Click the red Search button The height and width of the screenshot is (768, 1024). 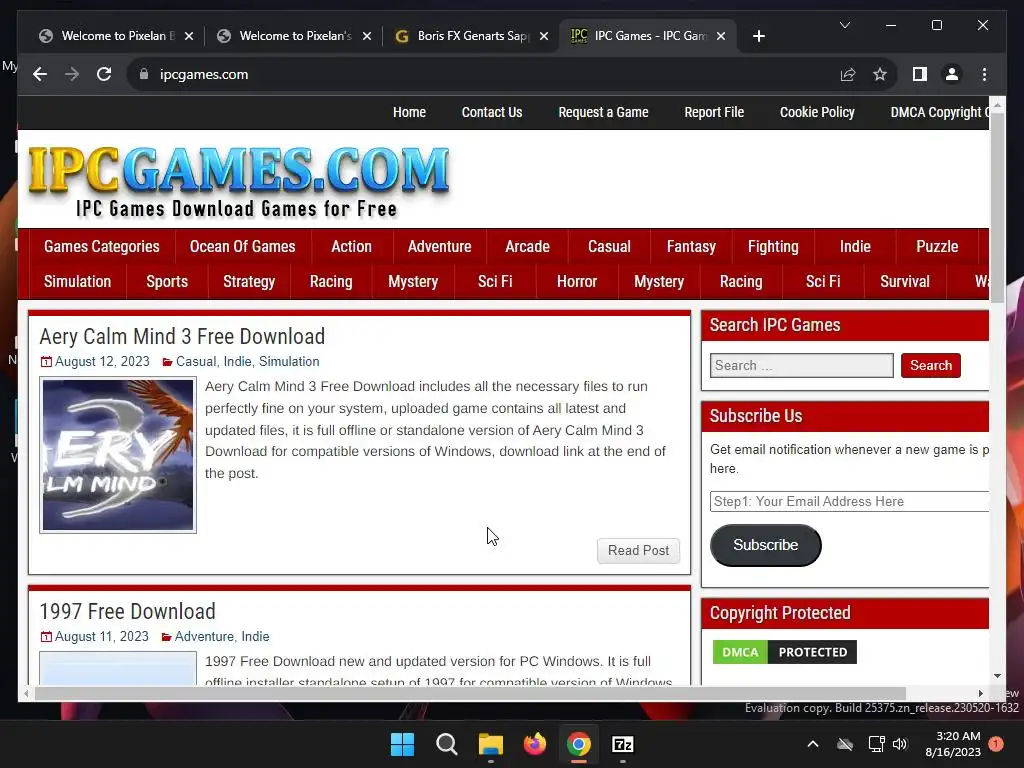(931, 365)
